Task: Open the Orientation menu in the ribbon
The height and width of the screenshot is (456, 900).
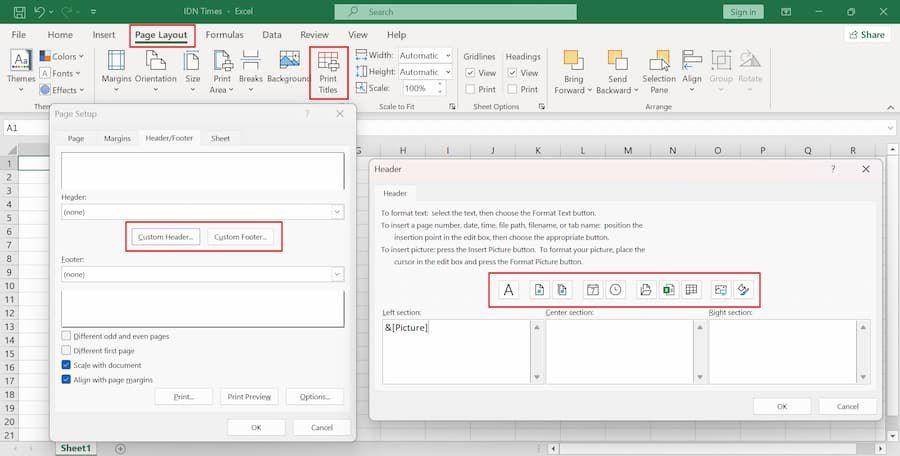Action: coord(156,72)
